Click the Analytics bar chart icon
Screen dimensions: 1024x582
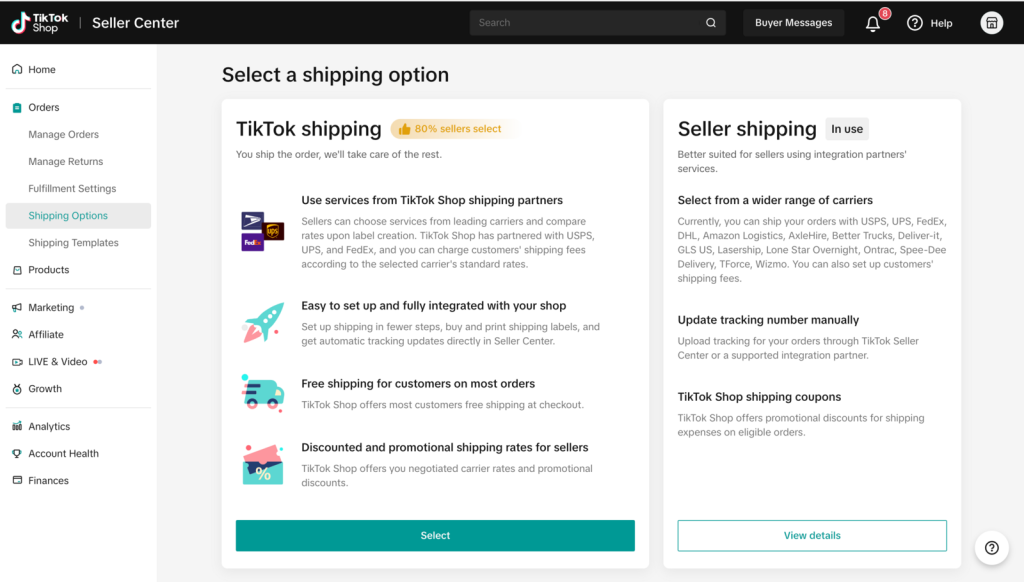coord(16,426)
